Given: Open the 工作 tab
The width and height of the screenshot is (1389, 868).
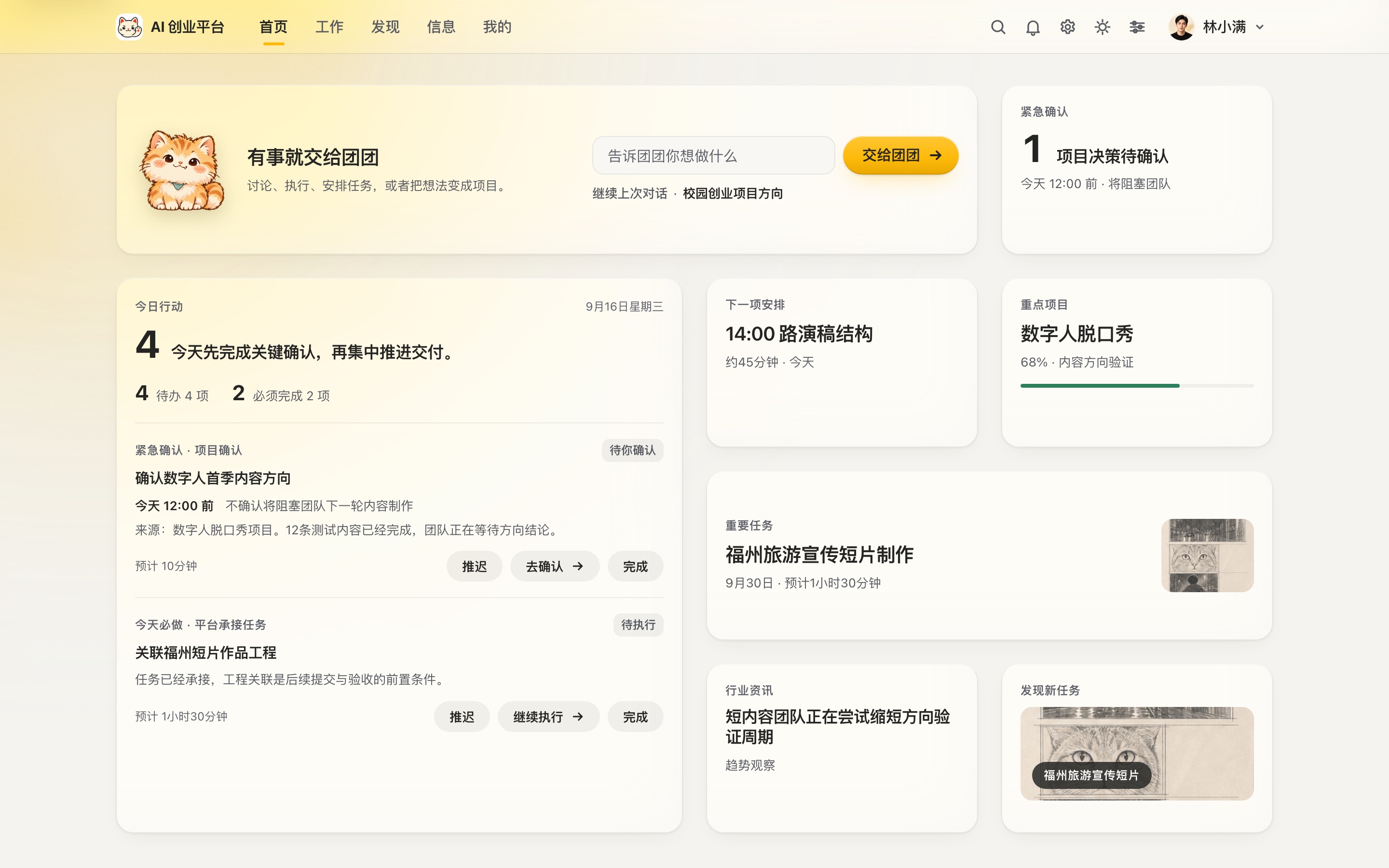Looking at the screenshot, I should 329,27.
